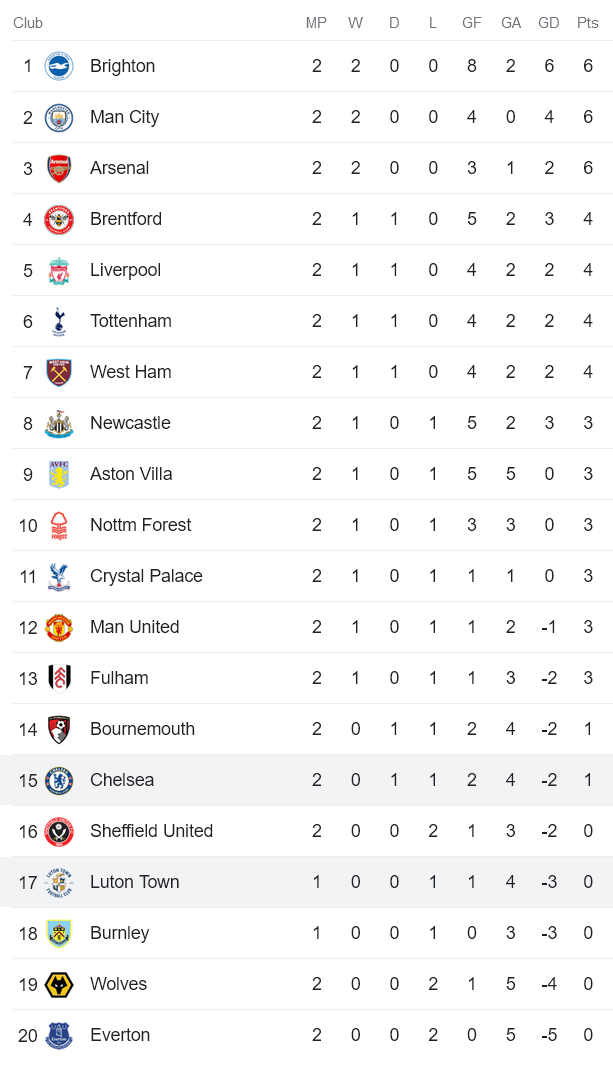Click the Brighton club crest icon
The width and height of the screenshot is (613, 1065).
click(x=59, y=67)
